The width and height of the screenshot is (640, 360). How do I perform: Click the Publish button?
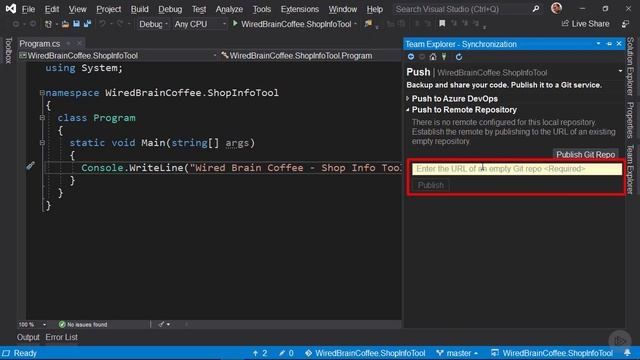tap(430, 185)
